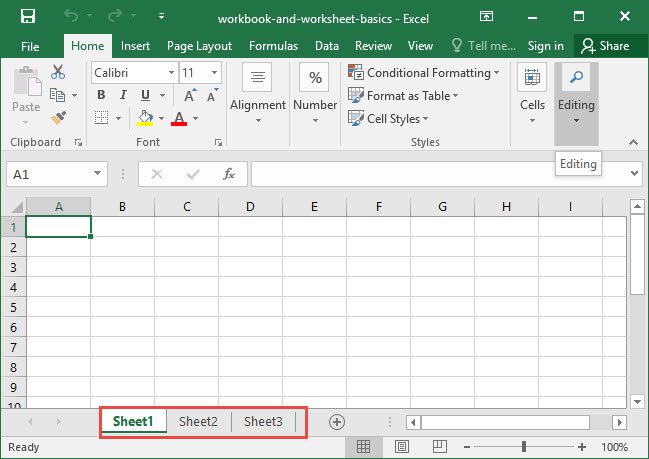Open Cell Styles menu
The width and height of the screenshot is (649, 459).
pos(388,119)
